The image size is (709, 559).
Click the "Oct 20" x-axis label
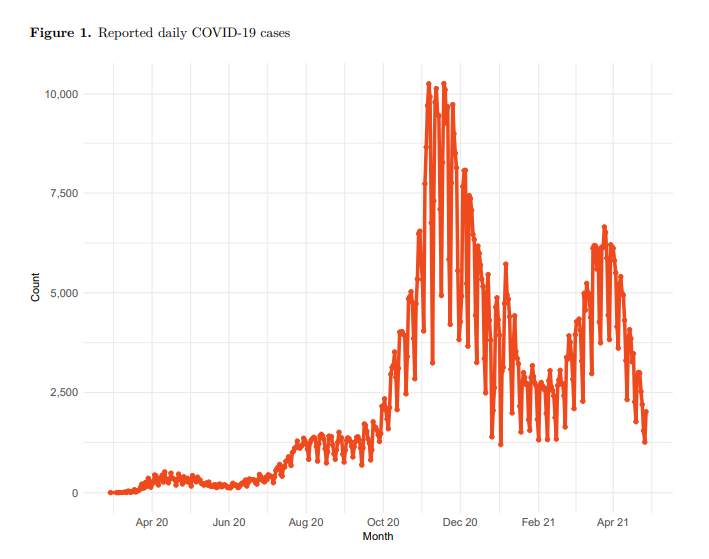click(383, 522)
